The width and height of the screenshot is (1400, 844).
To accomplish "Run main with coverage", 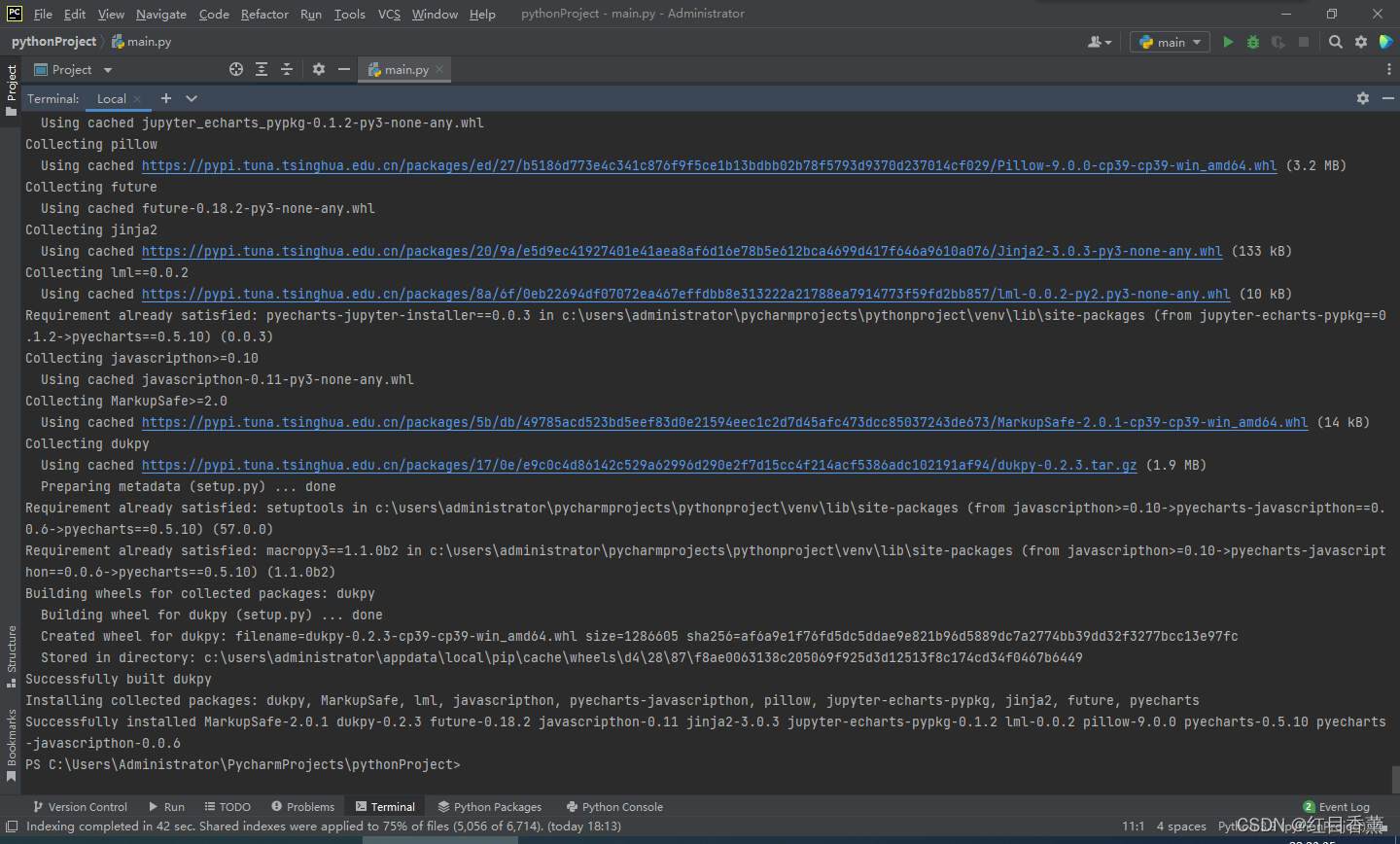I will 1278,42.
